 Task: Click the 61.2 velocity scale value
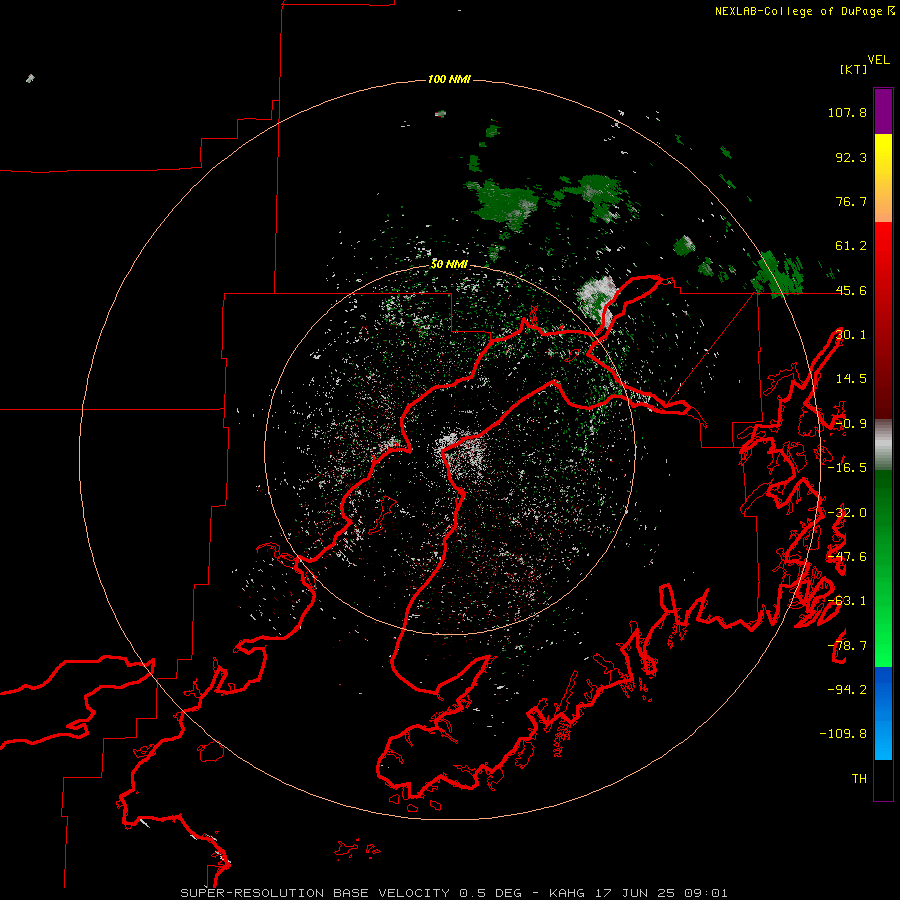tap(851, 246)
